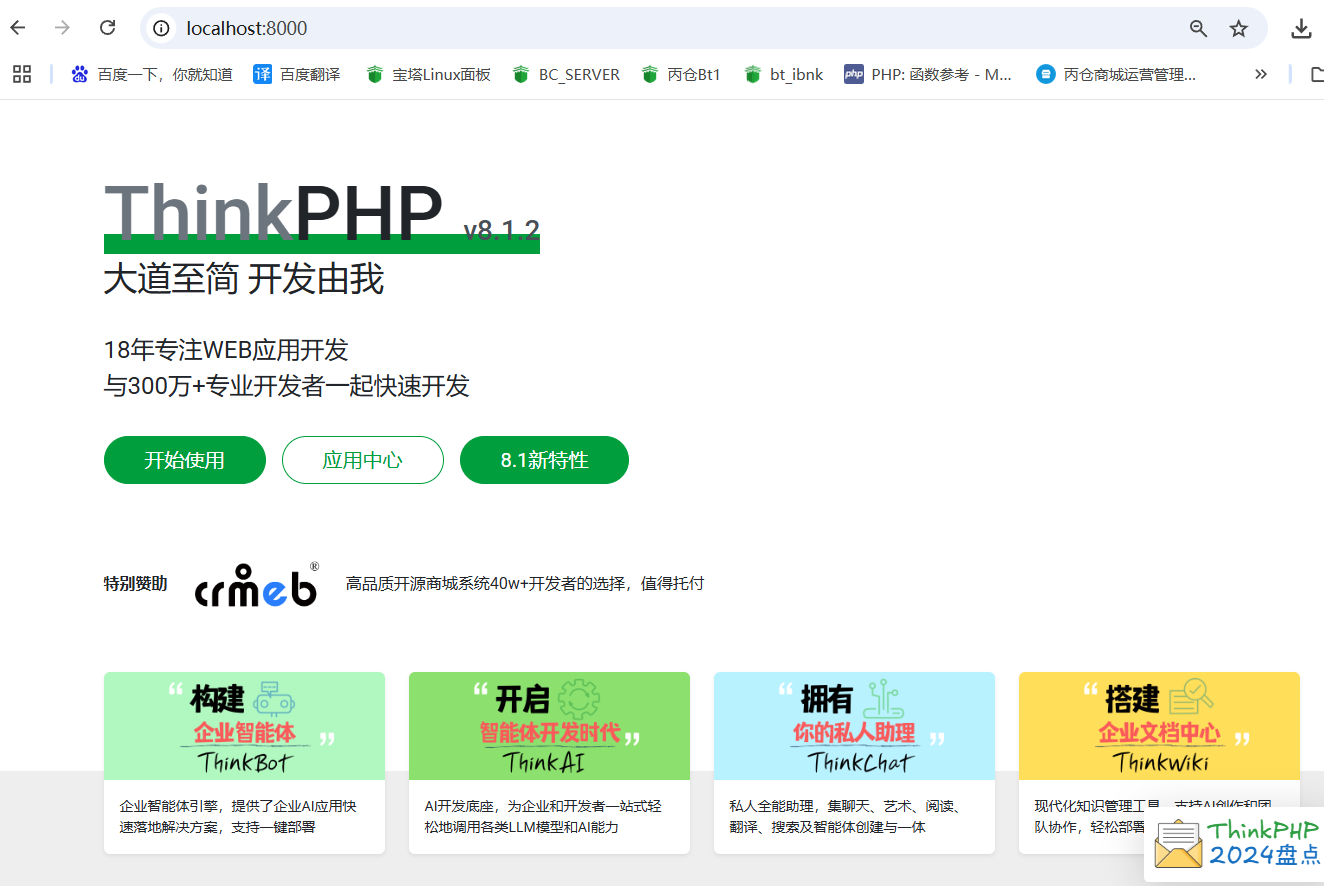Click the slogan 大道至简 开发由我
Image resolution: width=1324 pixels, height=886 pixels.
244,279
